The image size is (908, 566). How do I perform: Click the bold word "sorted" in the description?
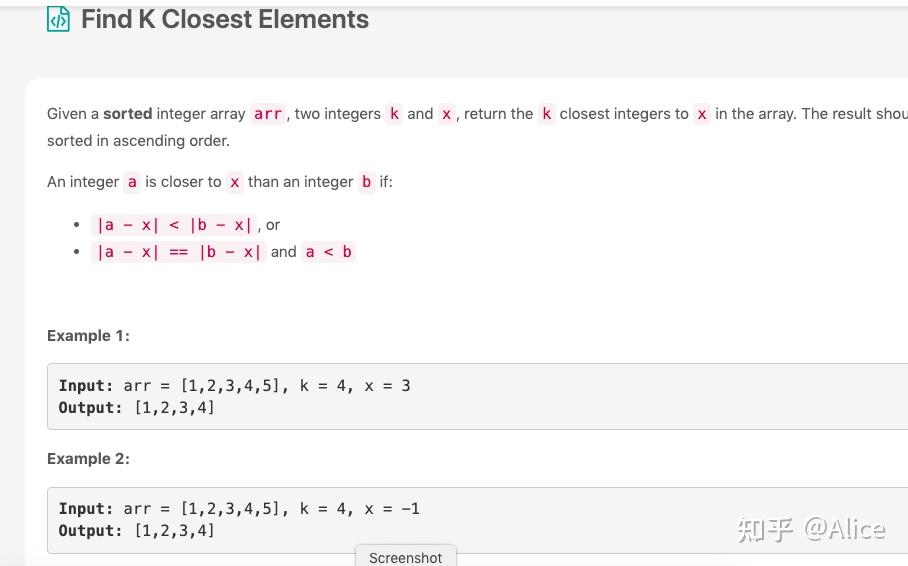click(128, 114)
